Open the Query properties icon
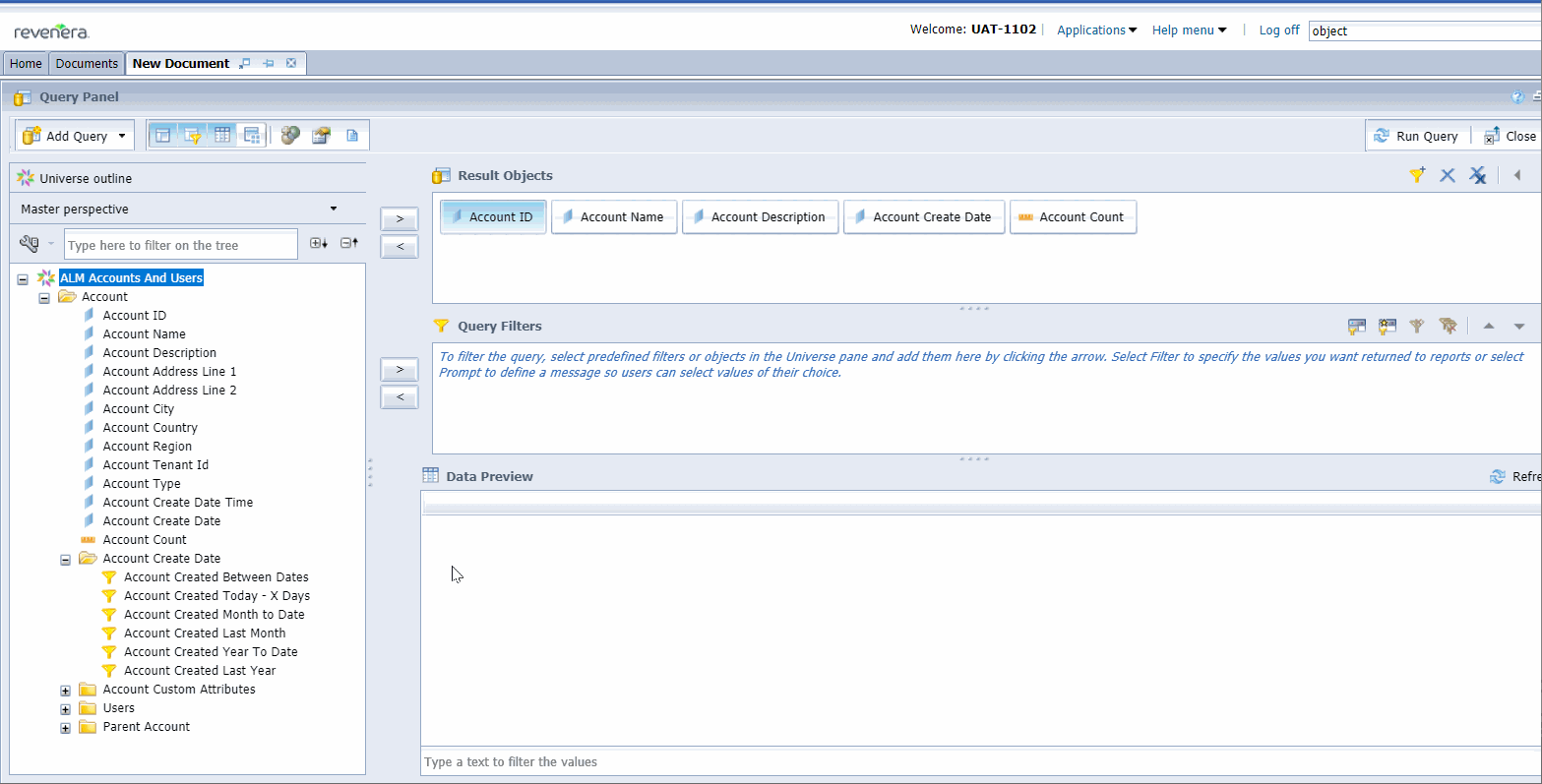 tap(321, 135)
